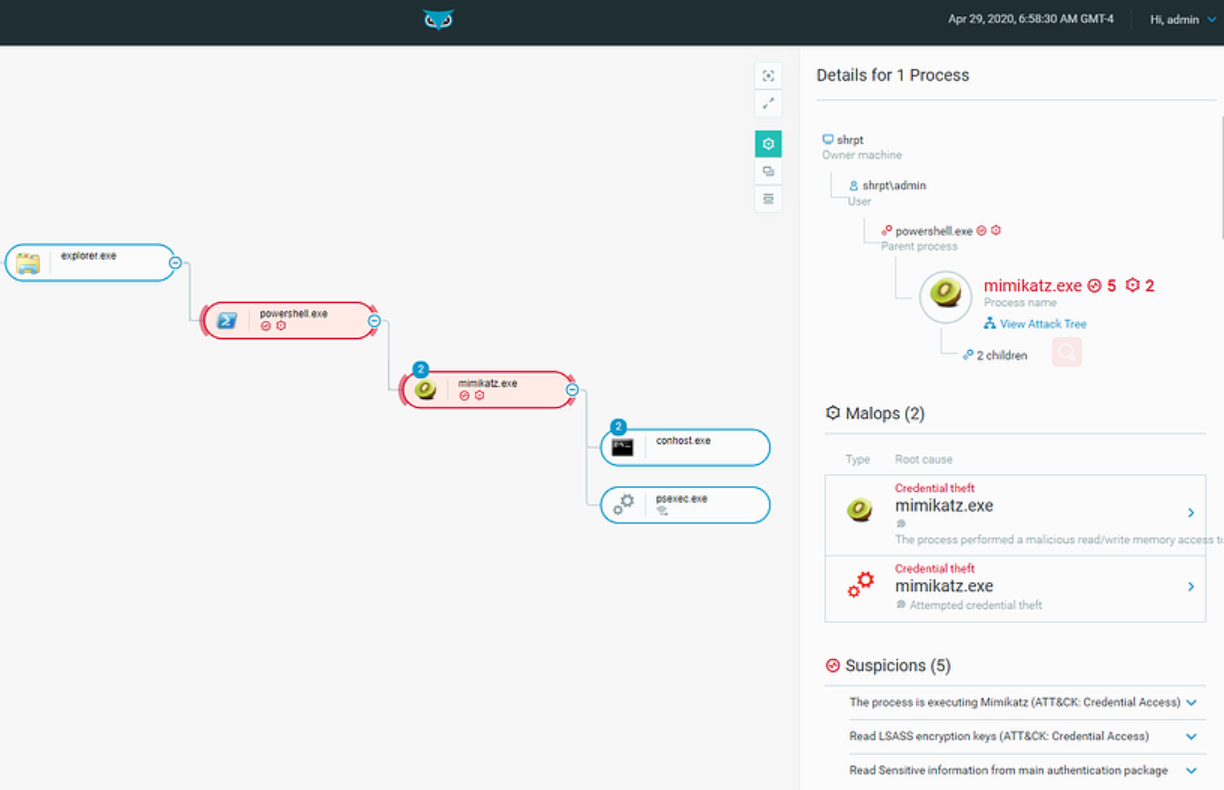Expand 'Read LSASS encryption keys' suspicion
This screenshot has height=790, width=1224.
pyautogui.click(x=1191, y=737)
